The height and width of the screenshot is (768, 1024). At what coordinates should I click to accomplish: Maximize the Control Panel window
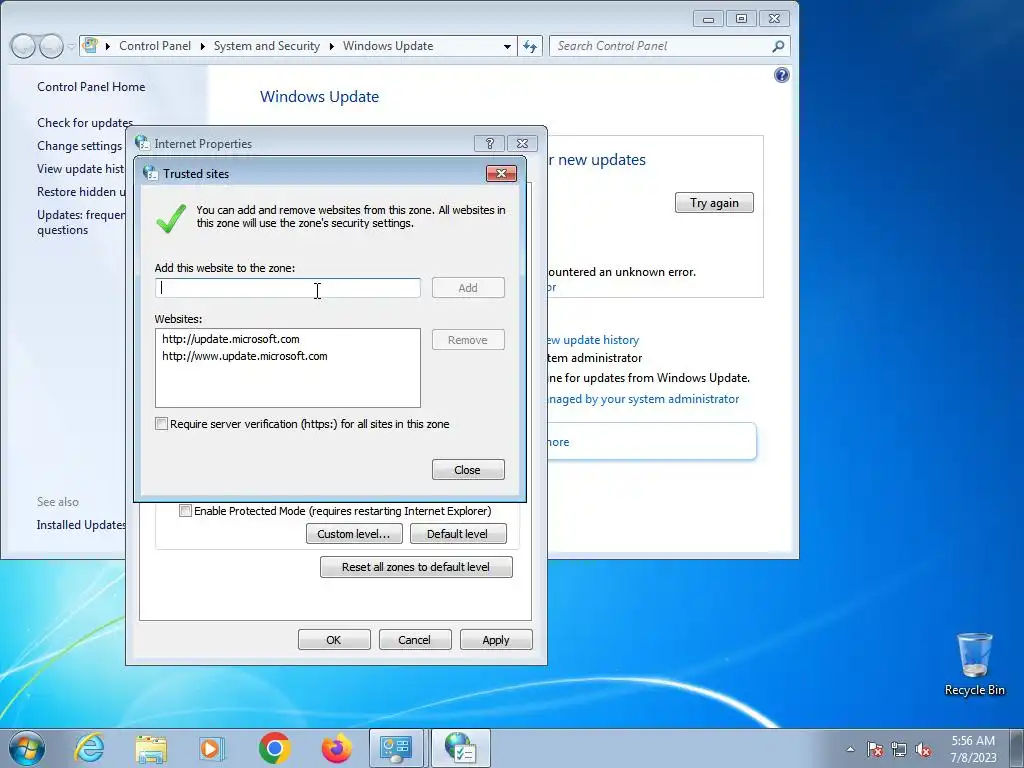coord(741,19)
